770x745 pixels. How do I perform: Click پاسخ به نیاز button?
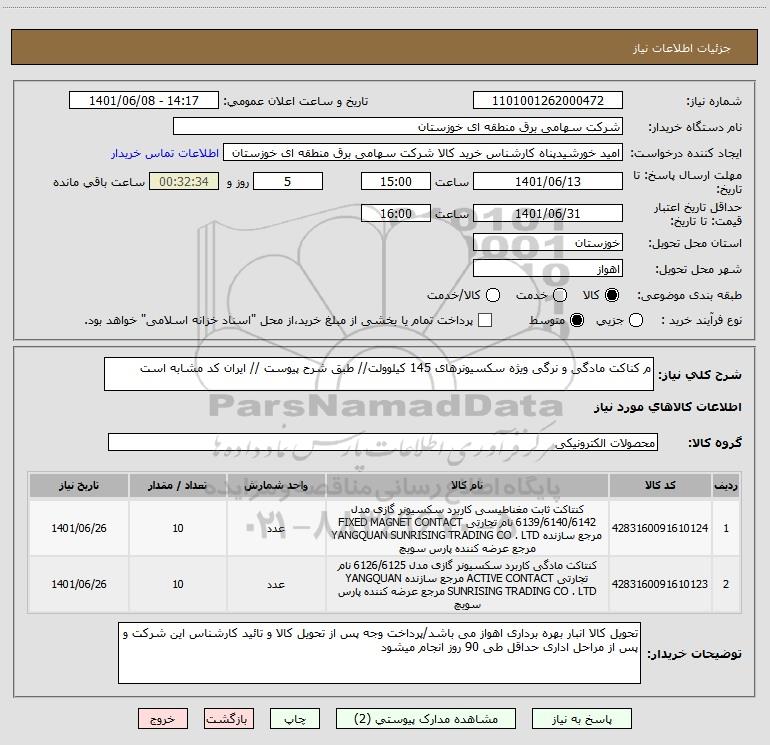click(581, 719)
